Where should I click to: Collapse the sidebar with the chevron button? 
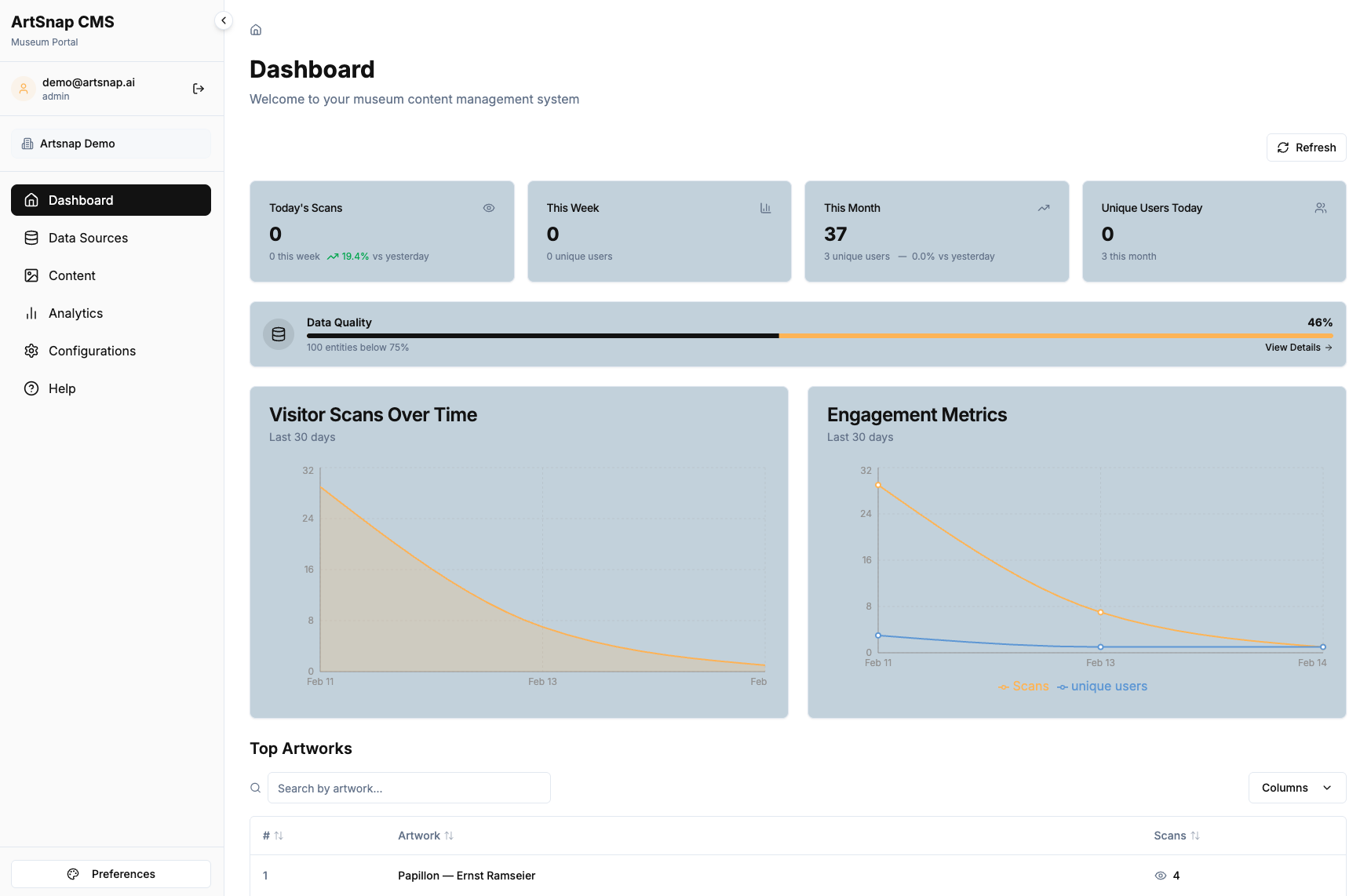click(224, 20)
